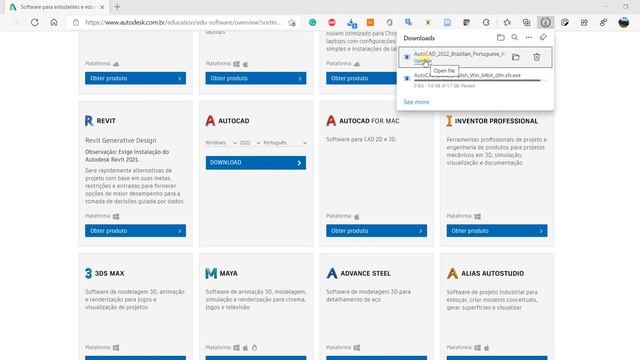Click the Open file link for AutoCAD_2022 download
640x360 pixels.
point(422,61)
